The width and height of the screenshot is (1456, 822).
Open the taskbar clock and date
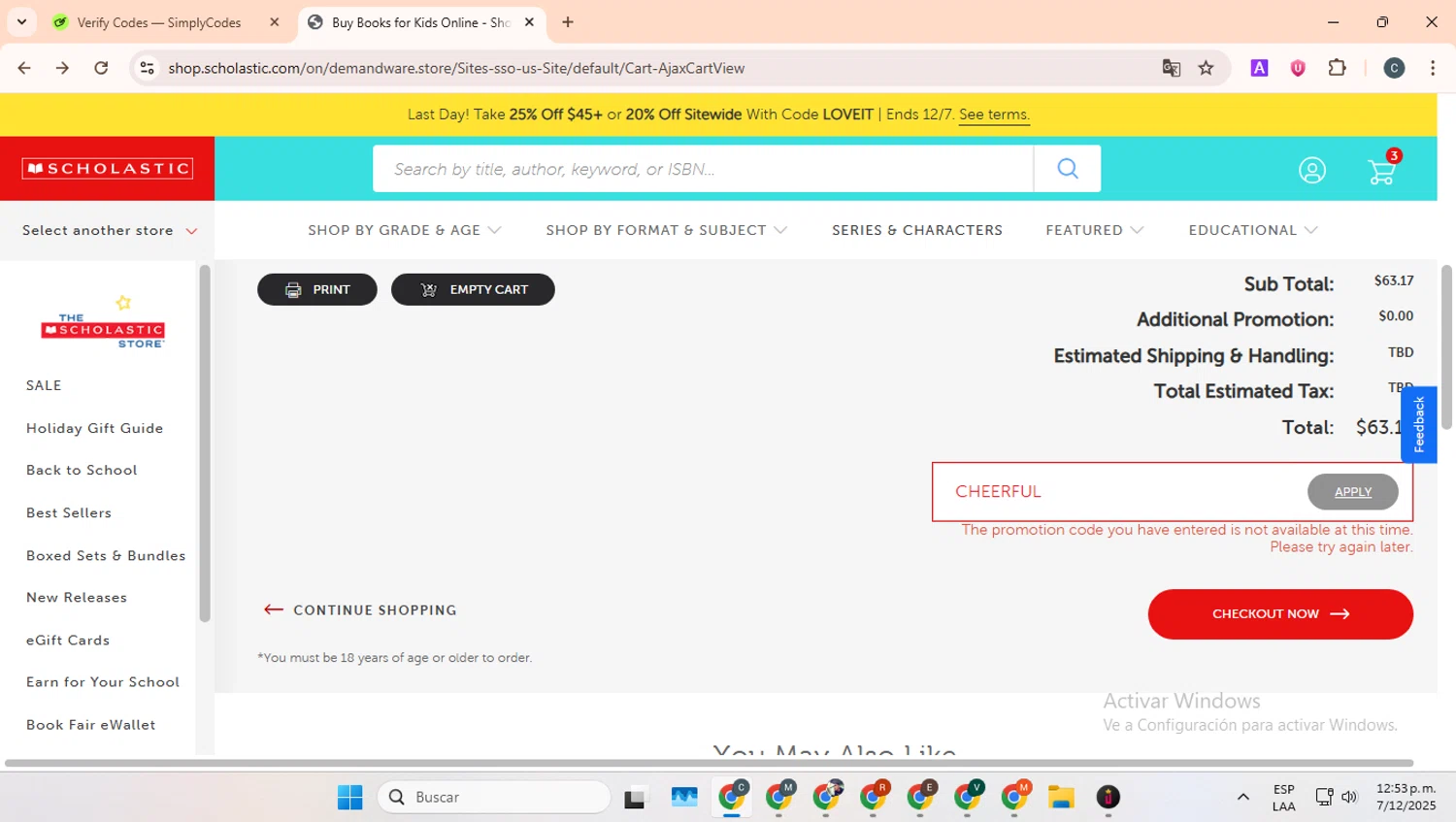1406,797
